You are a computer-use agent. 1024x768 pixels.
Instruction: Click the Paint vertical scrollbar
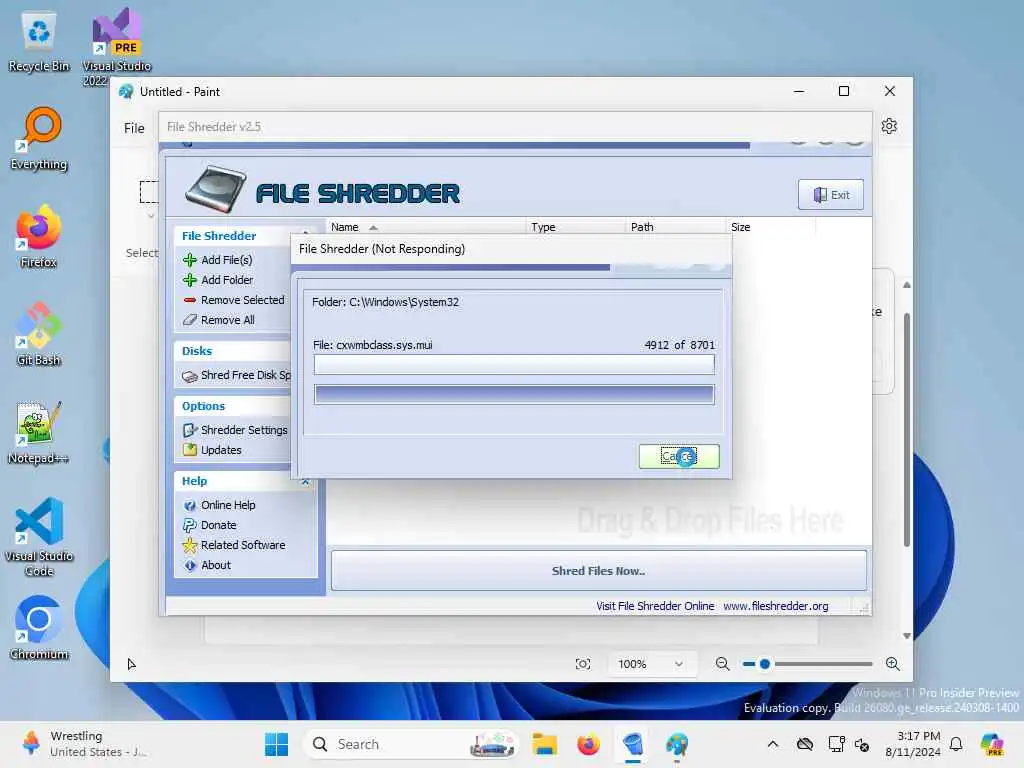[x=906, y=430]
